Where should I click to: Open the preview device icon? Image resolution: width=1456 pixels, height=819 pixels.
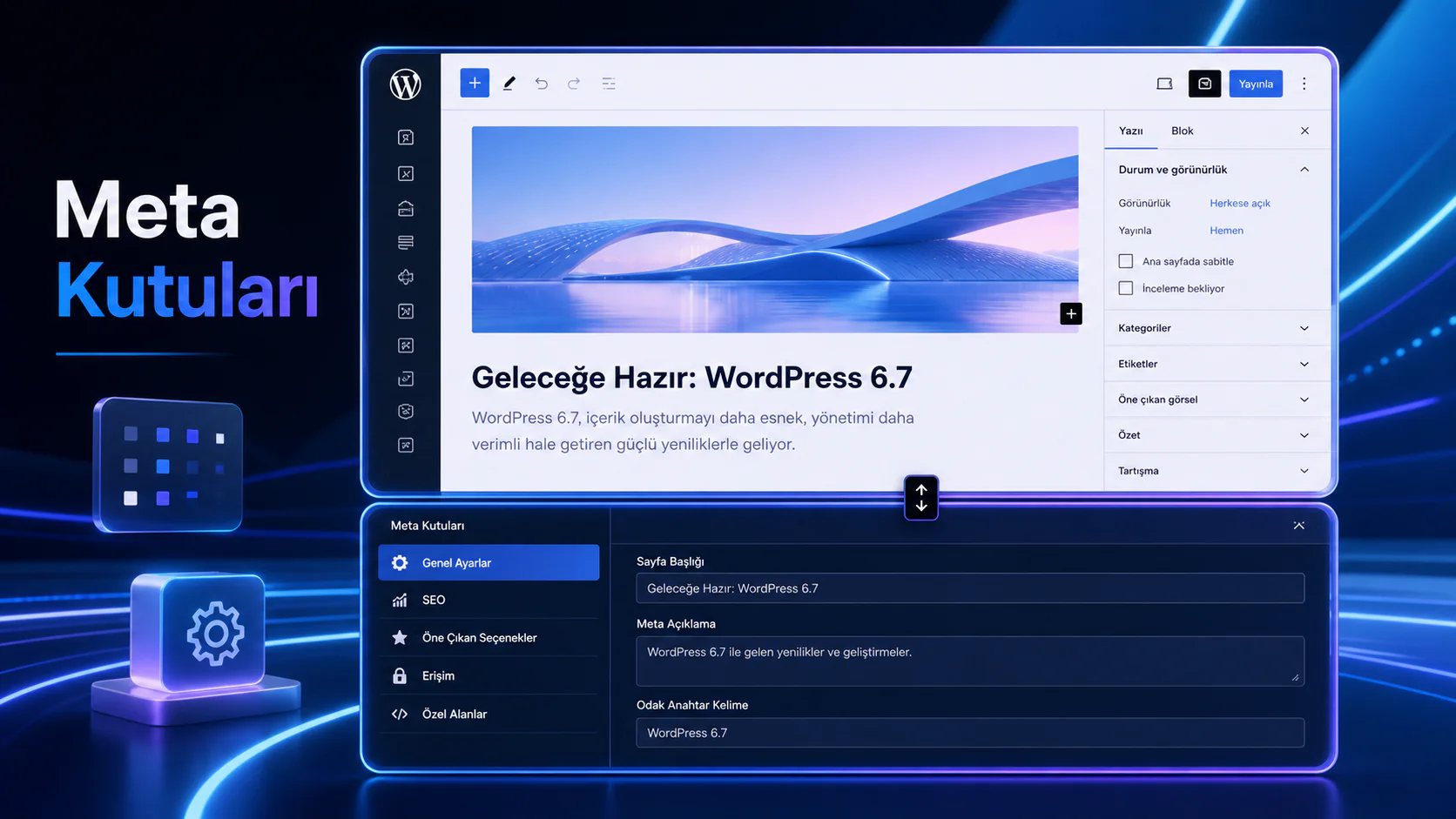(x=1164, y=84)
